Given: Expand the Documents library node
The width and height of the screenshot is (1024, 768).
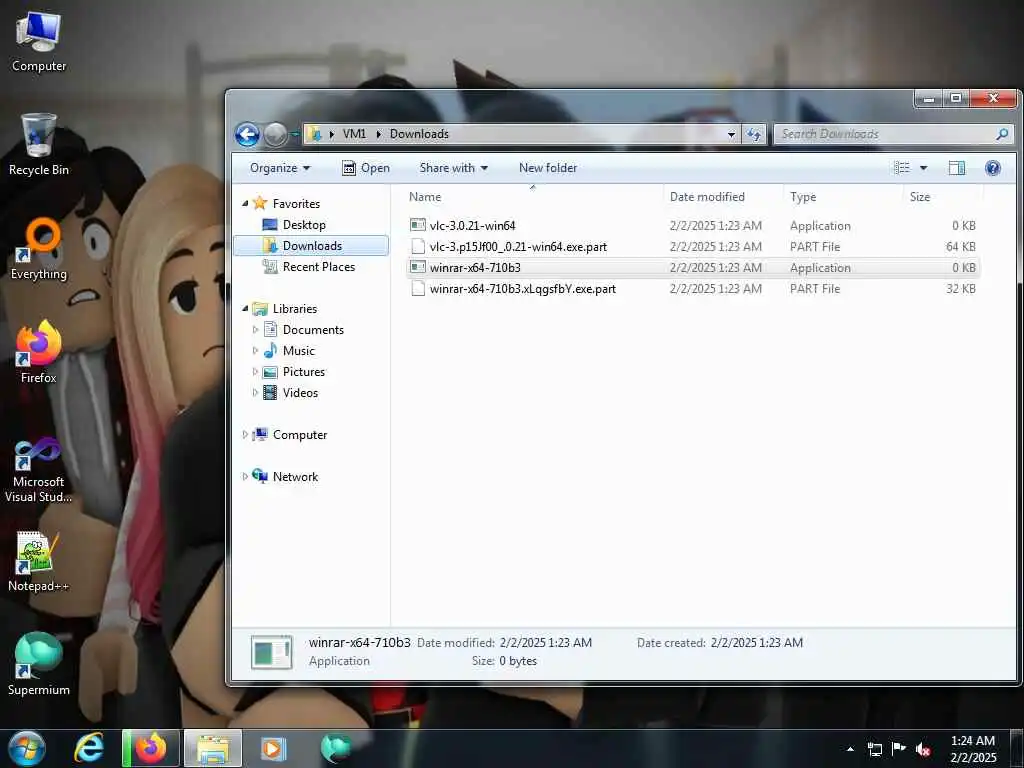Looking at the screenshot, I should (255, 330).
